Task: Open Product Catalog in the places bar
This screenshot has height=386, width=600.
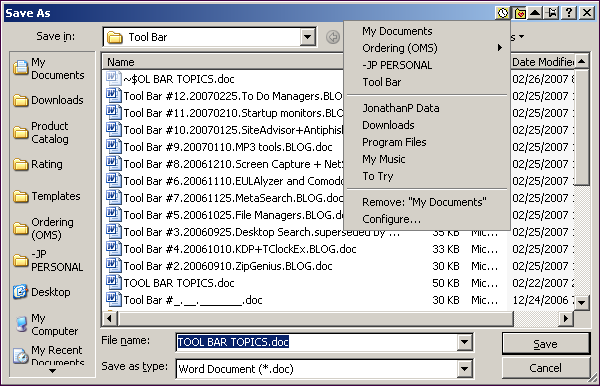Action: click(41, 132)
